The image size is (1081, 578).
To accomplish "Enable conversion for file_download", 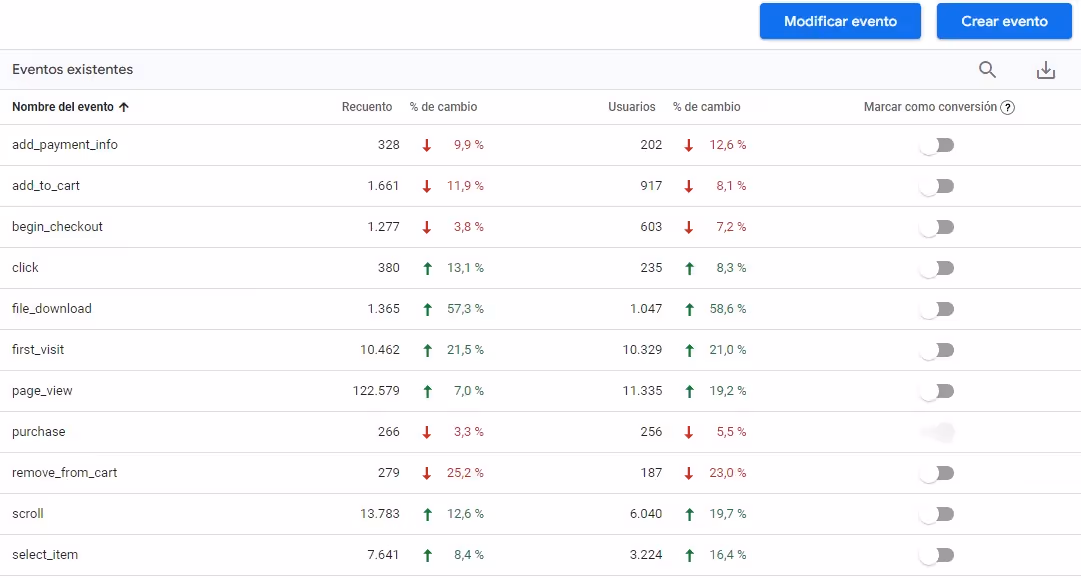I will tap(936, 308).
